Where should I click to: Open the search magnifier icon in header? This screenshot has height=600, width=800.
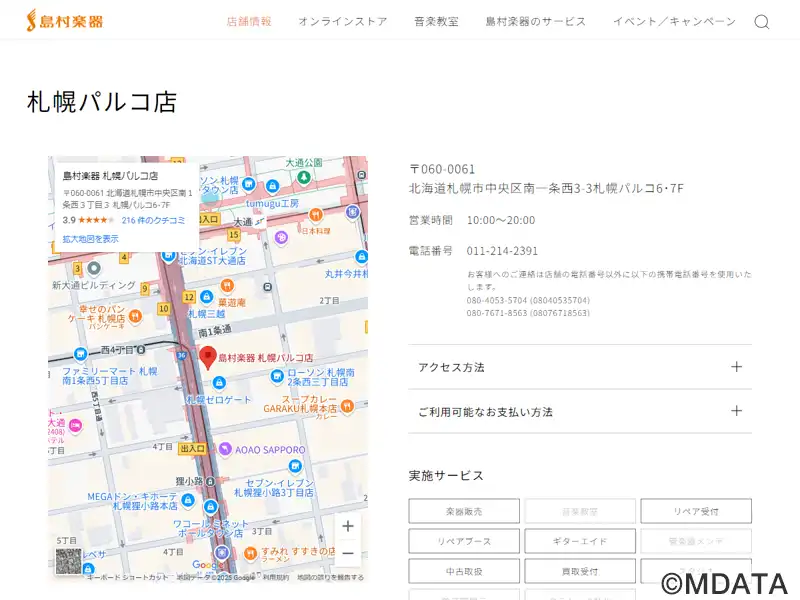click(762, 22)
